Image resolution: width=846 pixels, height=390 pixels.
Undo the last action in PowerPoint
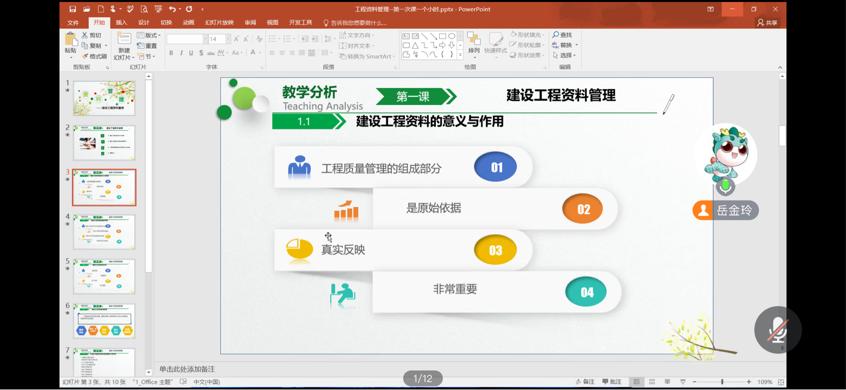pos(172,9)
